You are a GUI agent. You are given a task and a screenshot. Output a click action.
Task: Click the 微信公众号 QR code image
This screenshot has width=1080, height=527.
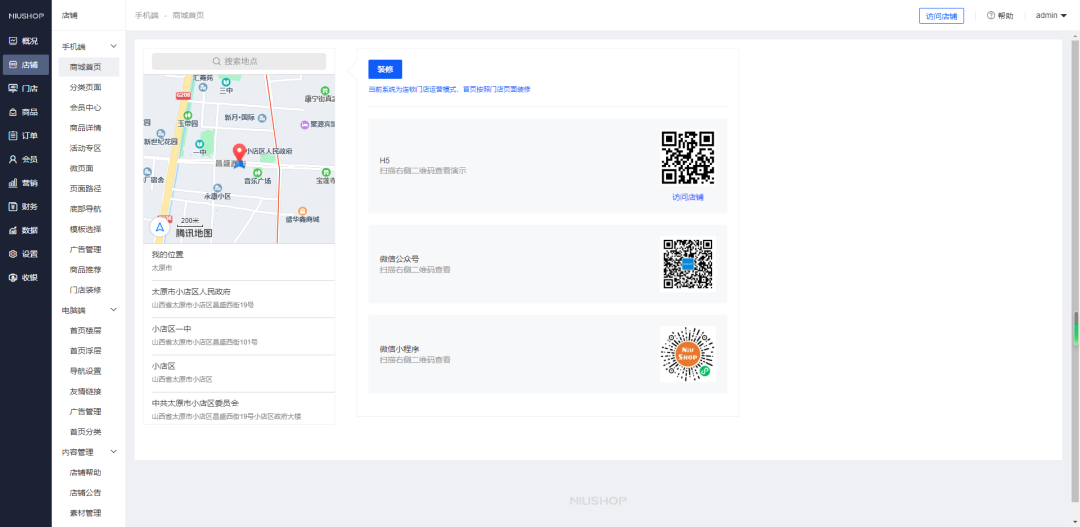tap(687, 264)
